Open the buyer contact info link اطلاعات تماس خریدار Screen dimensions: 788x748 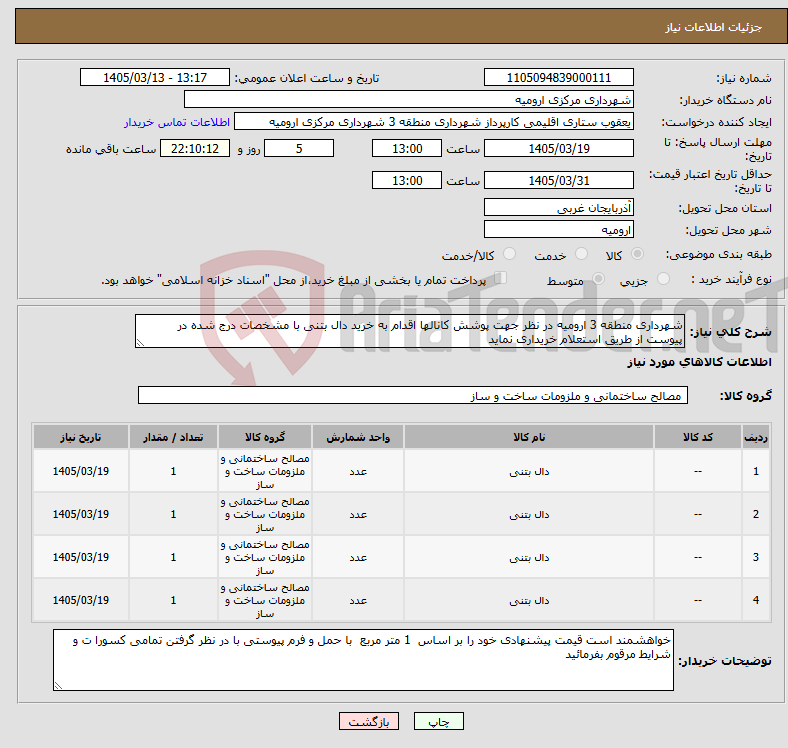(x=177, y=122)
